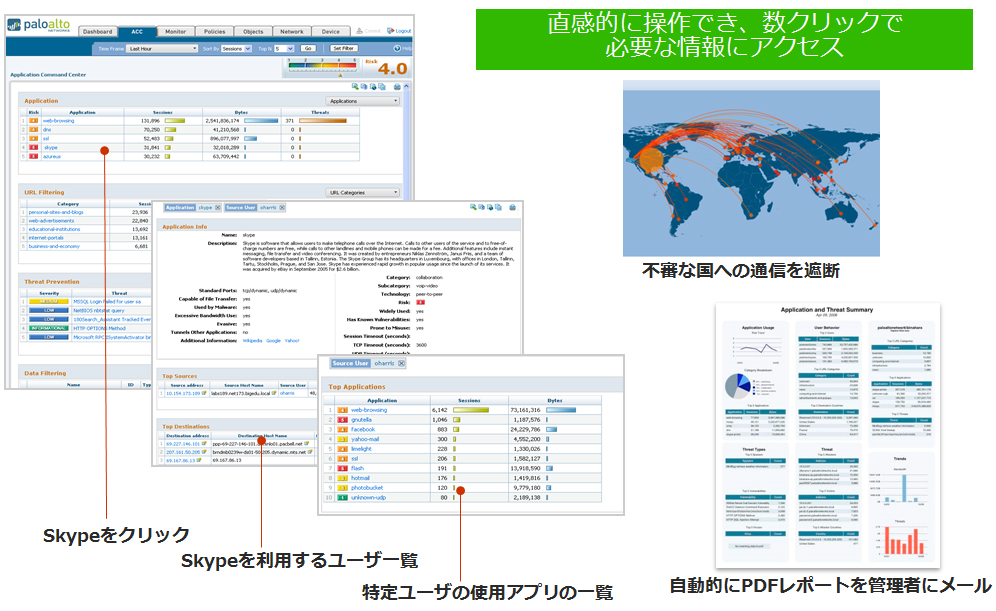
Task: Open the Google additional information link
Action: pos(273,341)
